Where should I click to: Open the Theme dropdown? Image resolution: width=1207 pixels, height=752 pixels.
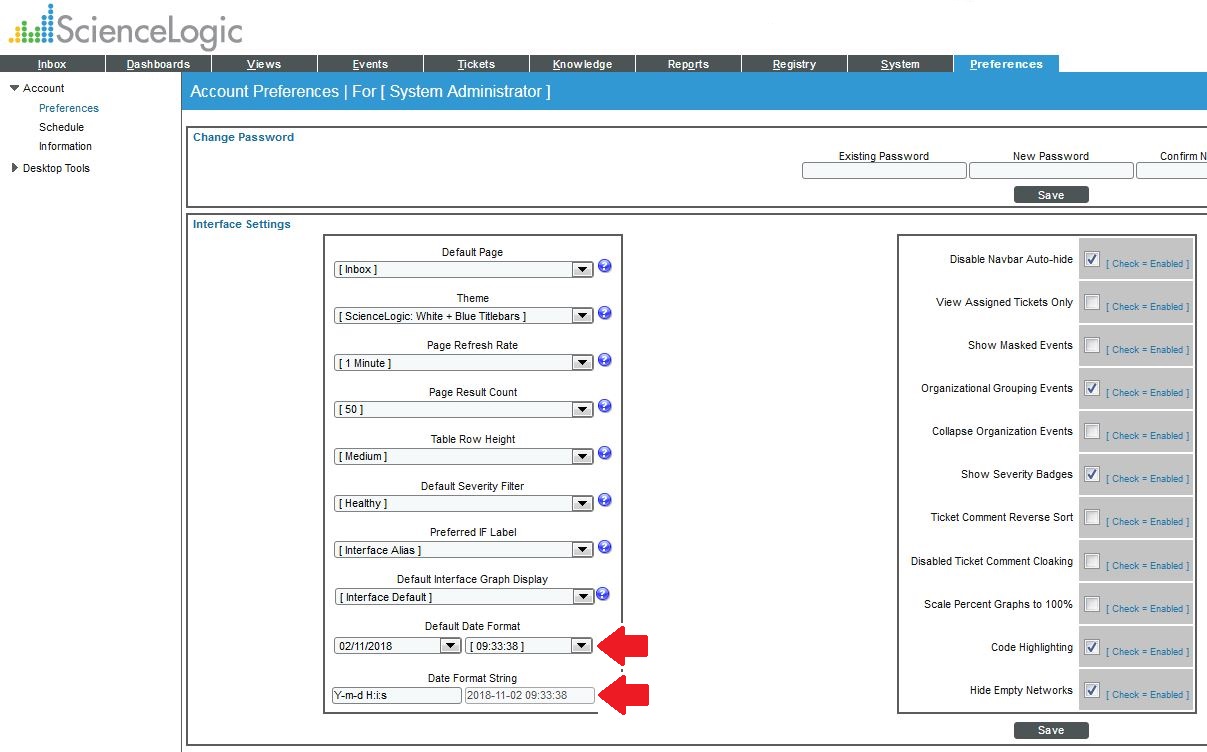(x=464, y=316)
